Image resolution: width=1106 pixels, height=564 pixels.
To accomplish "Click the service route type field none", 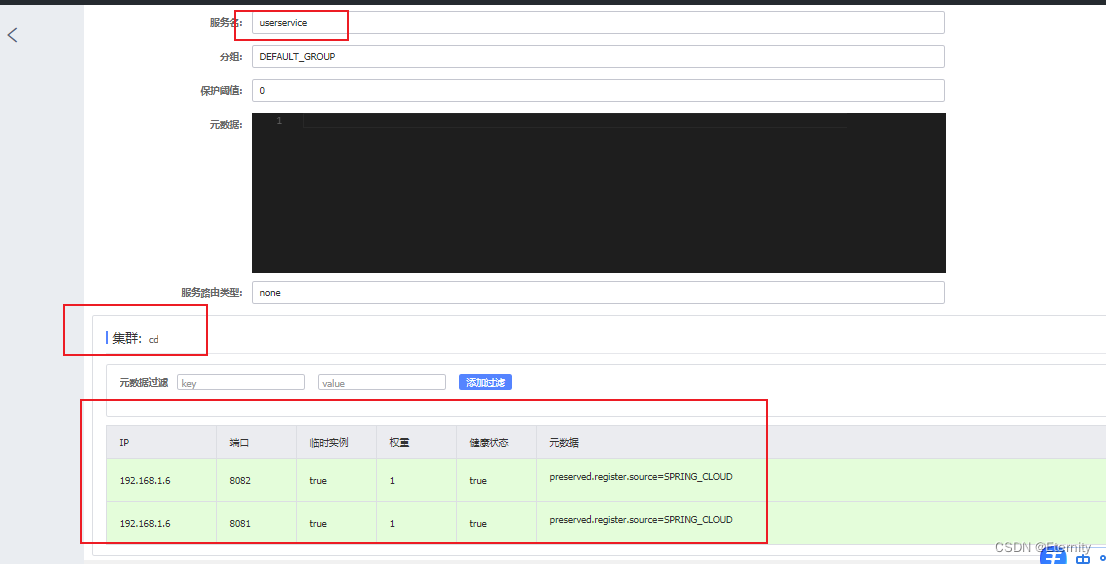I will (x=598, y=293).
